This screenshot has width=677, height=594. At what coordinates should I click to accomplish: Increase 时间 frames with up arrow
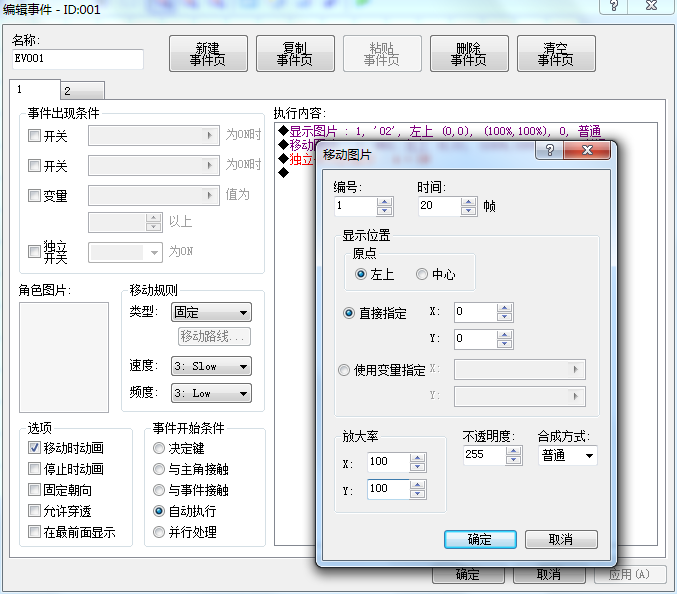pyautogui.click(x=468, y=202)
